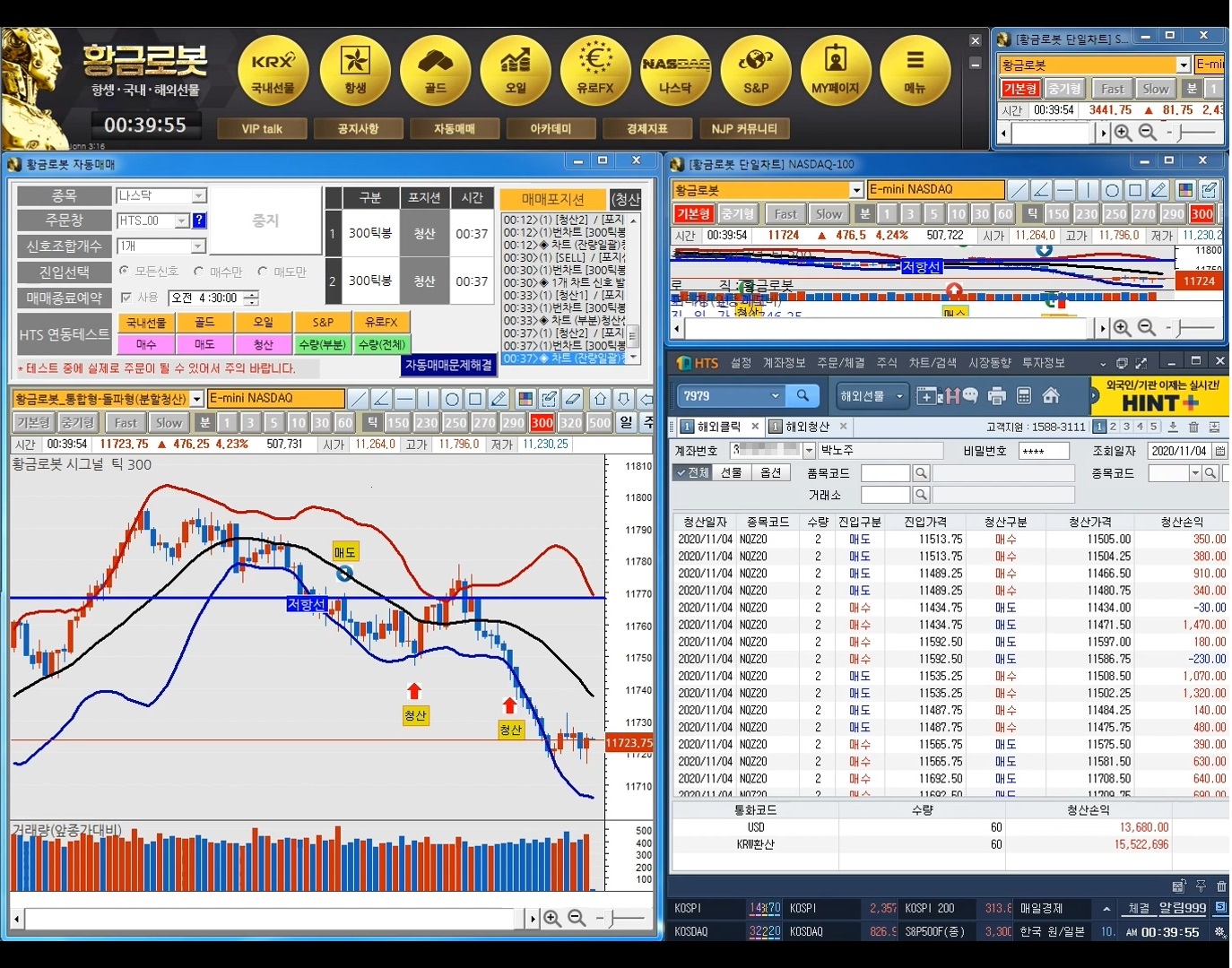Open the 계좌정보 menu in HTS
The width and height of the screenshot is (1232, 968).
coord(784,363)
